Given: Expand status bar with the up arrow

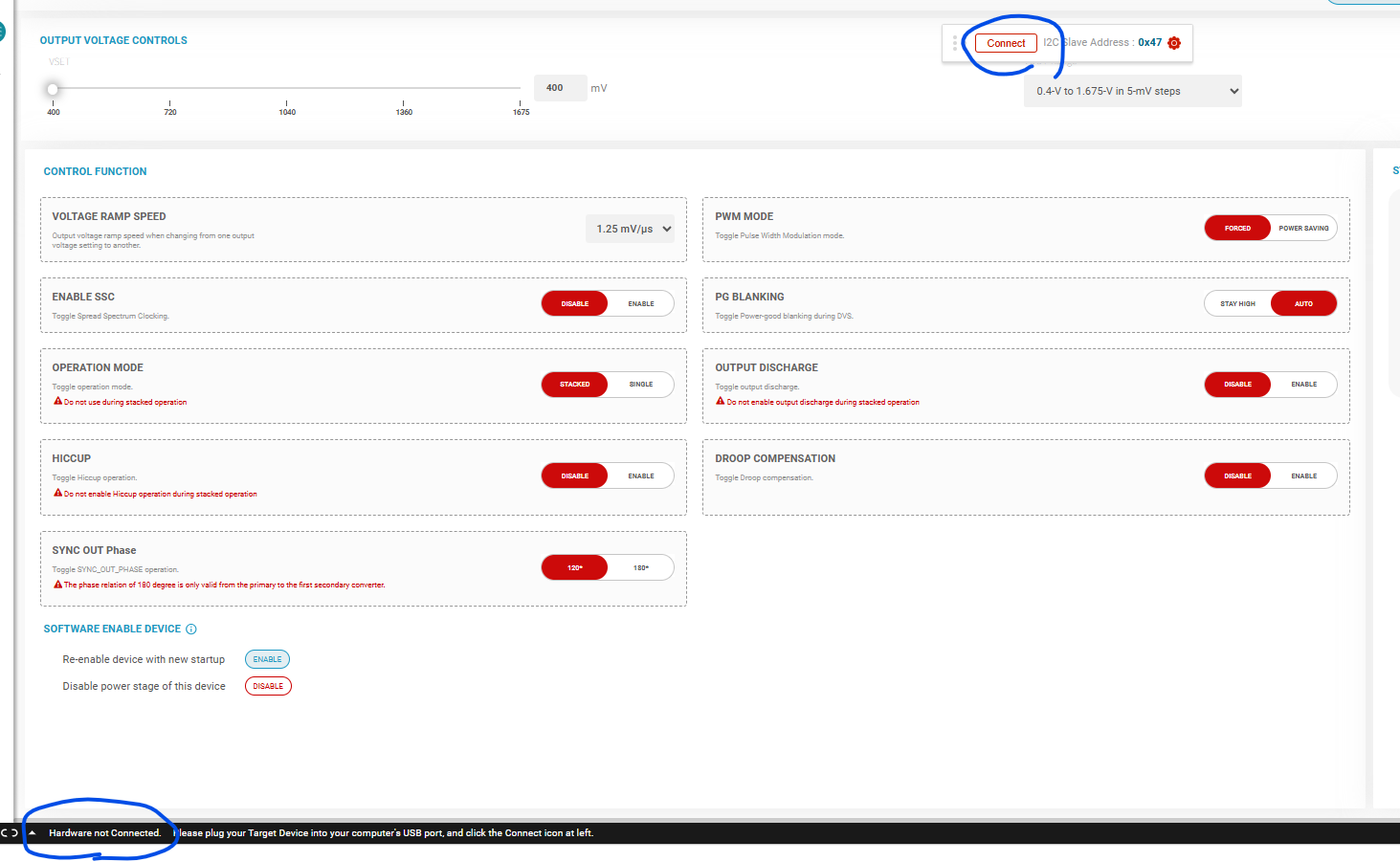Looking at the screenshot, I should (x=33, y=833).
